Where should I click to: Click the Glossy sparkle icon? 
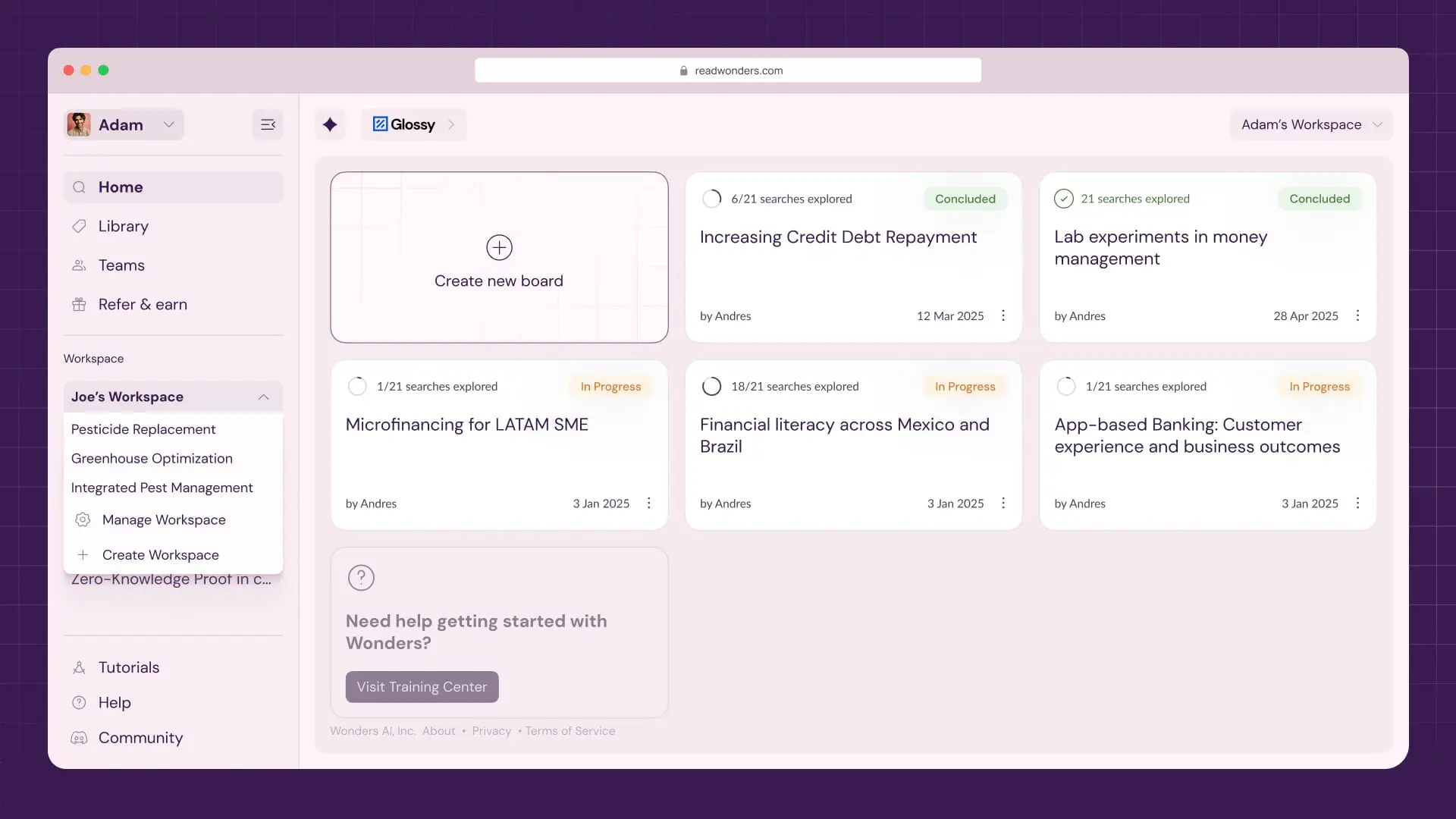[x=330, y=124]
